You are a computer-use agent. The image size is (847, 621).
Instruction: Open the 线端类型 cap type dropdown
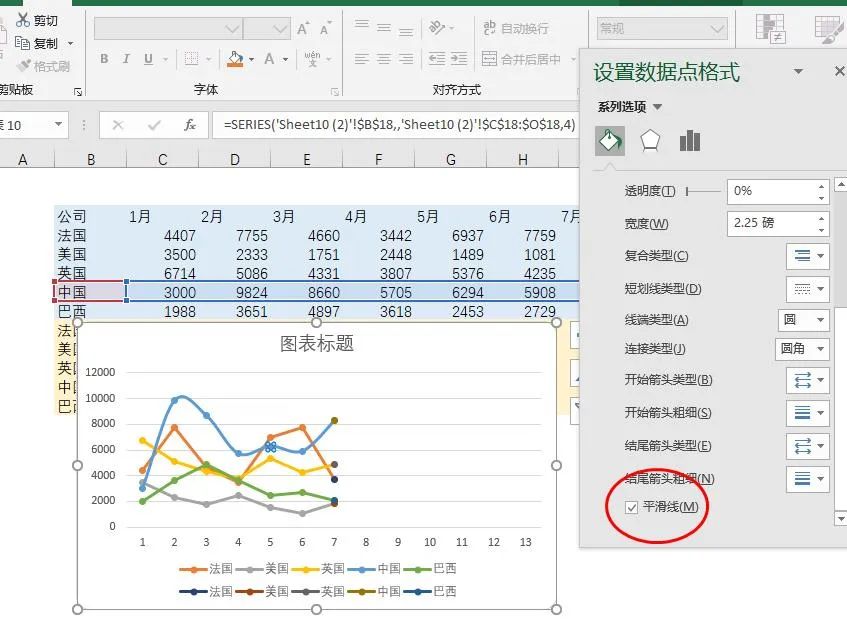[803, 320]
